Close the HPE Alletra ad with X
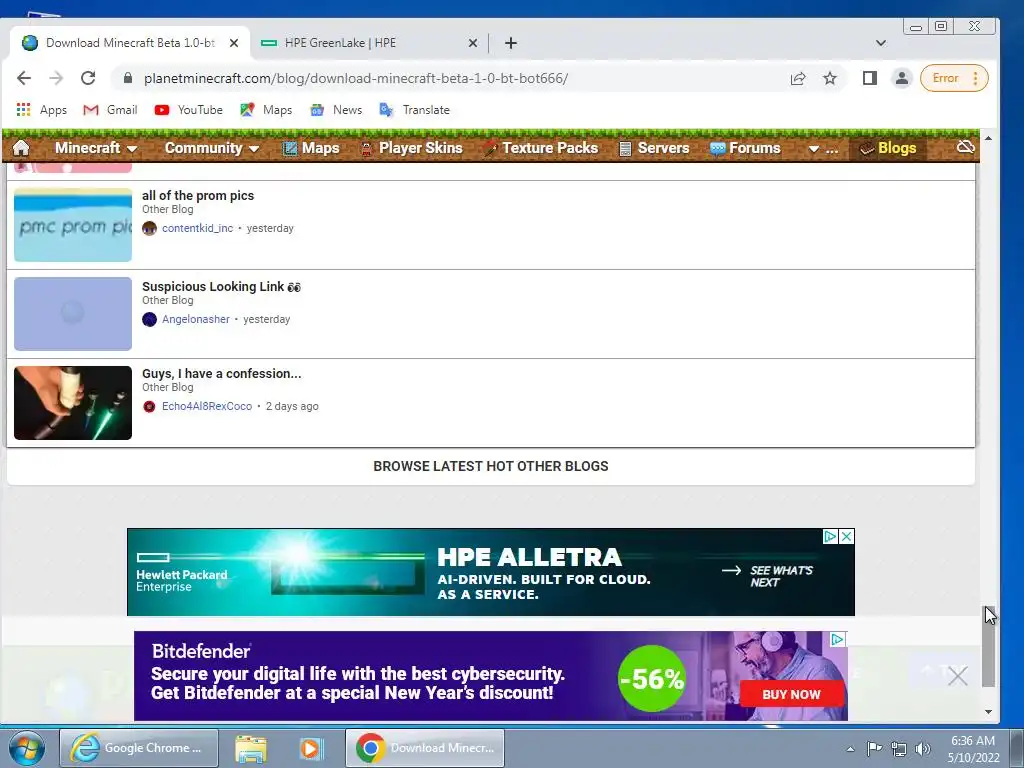This screenshot has height=768, width=1024. pos(846,536)
